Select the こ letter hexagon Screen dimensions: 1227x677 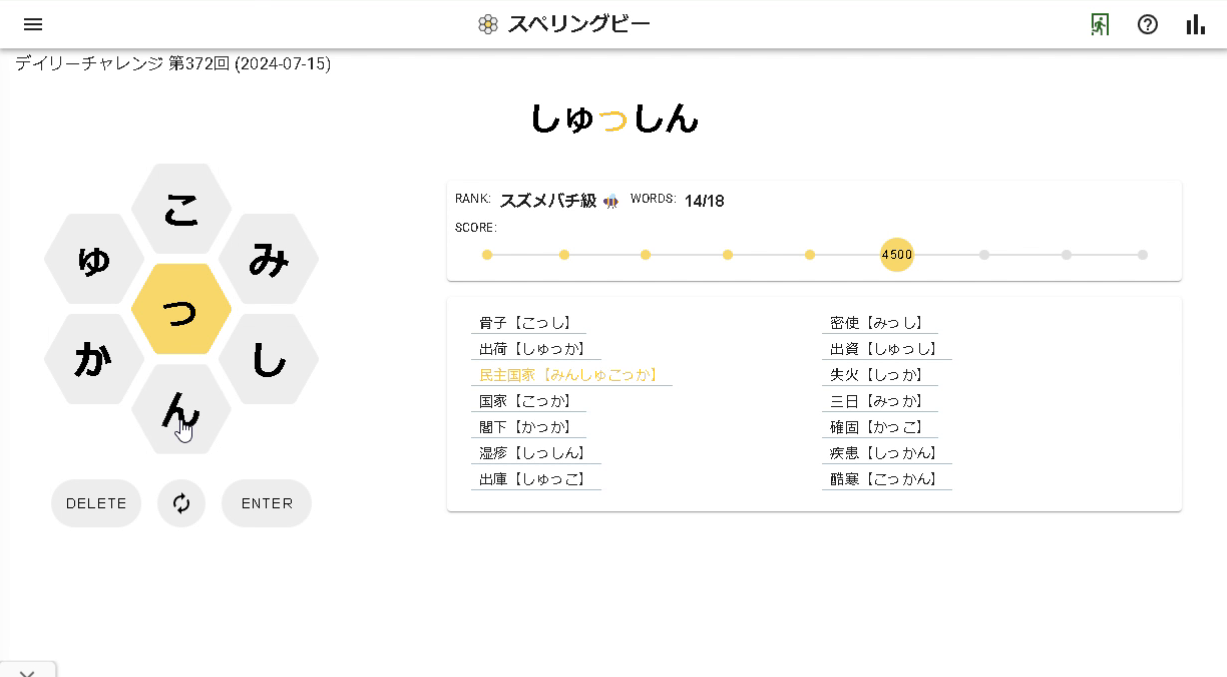[x=181, y=210]
